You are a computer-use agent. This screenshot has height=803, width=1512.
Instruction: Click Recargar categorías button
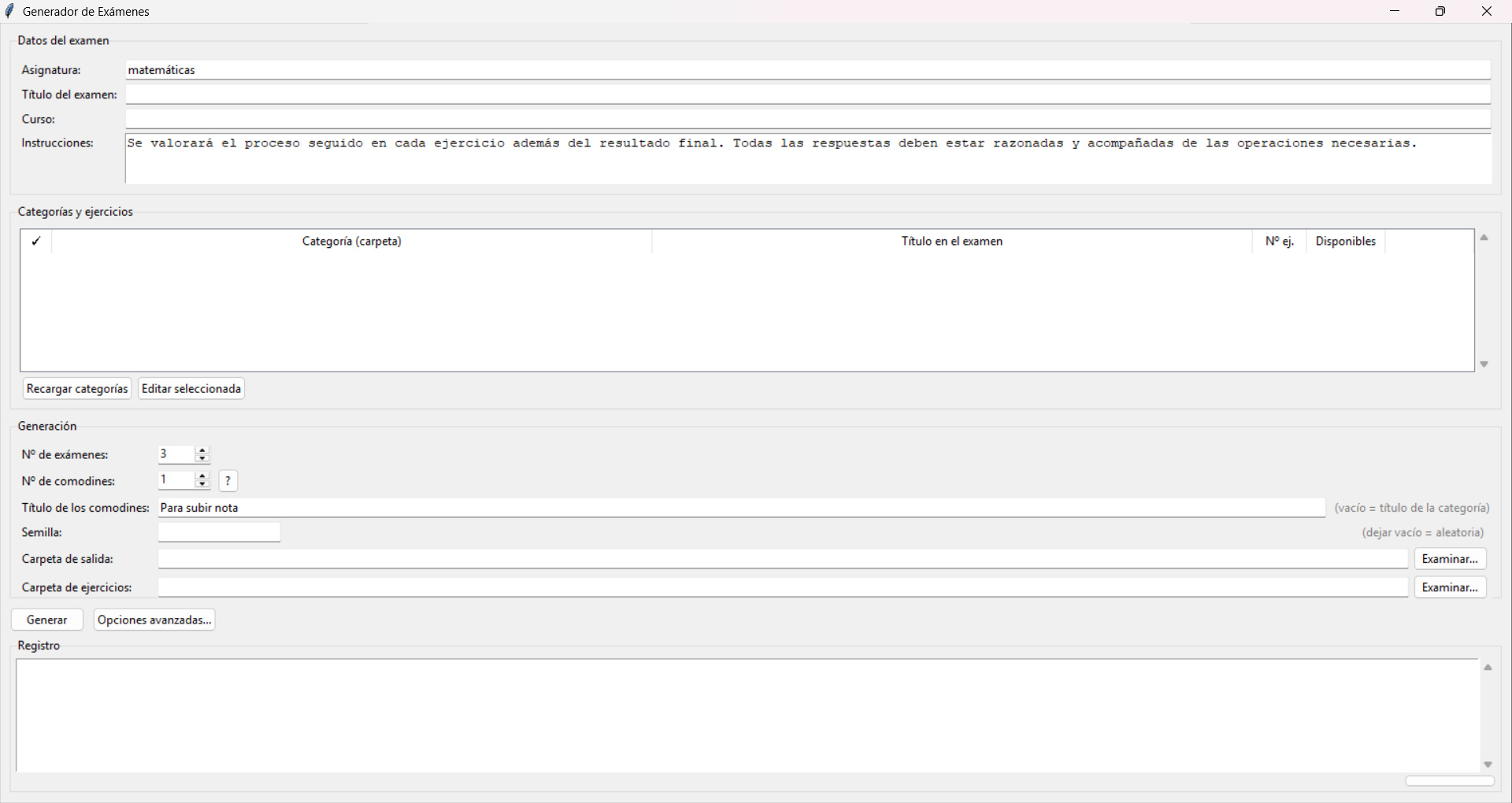(x=77, y=389)
